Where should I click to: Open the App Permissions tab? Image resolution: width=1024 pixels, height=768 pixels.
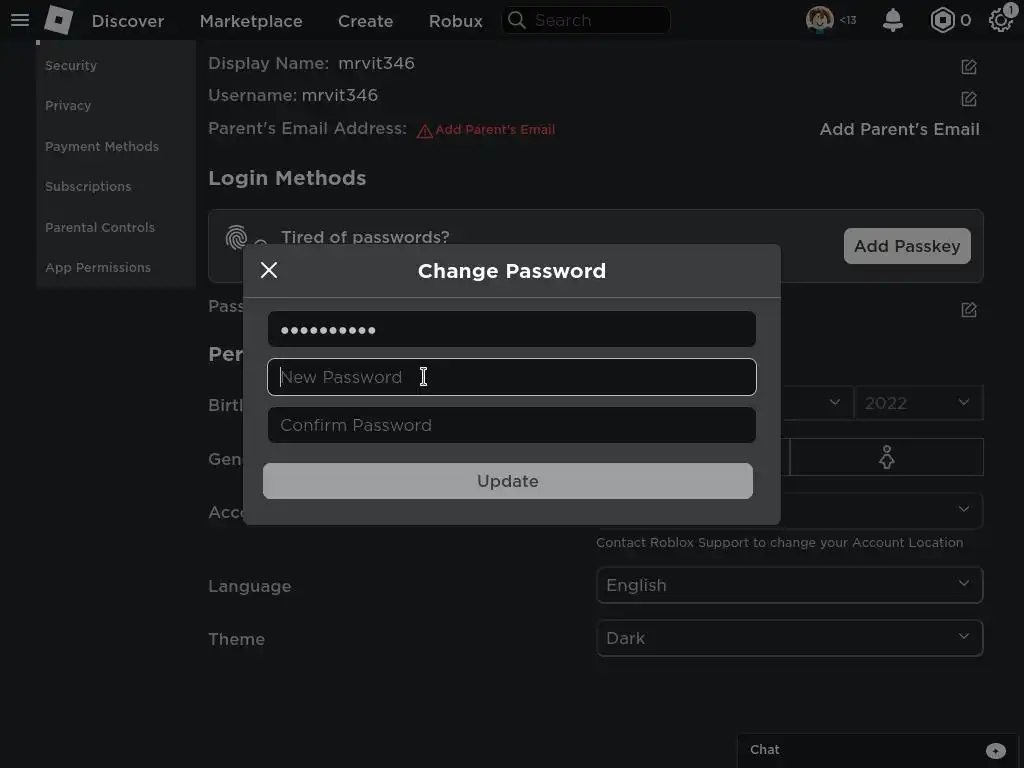pos(98,268)
